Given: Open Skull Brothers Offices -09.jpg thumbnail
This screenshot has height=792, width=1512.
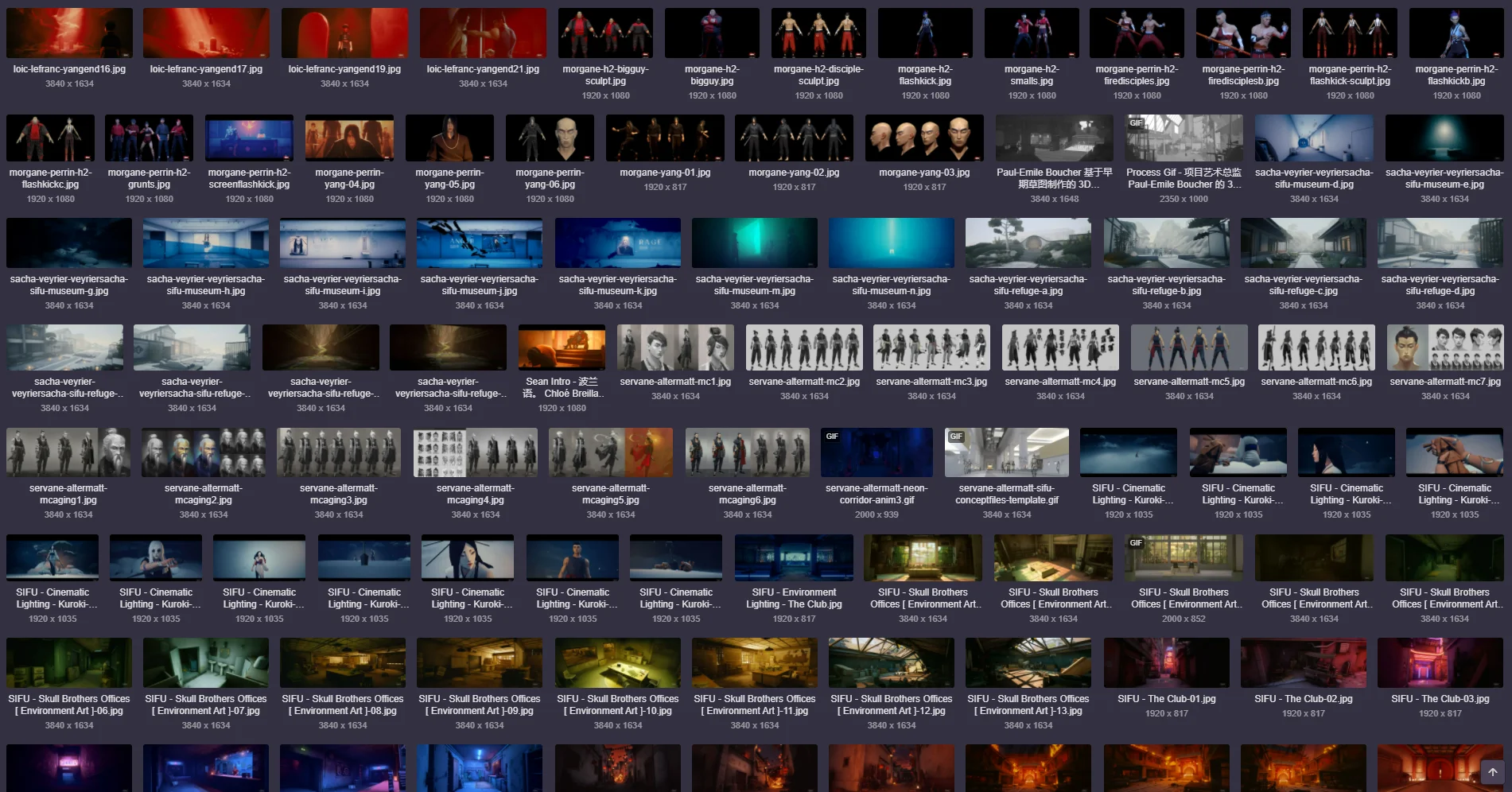Looking at the screenshot, I should [x=479, y=662].
